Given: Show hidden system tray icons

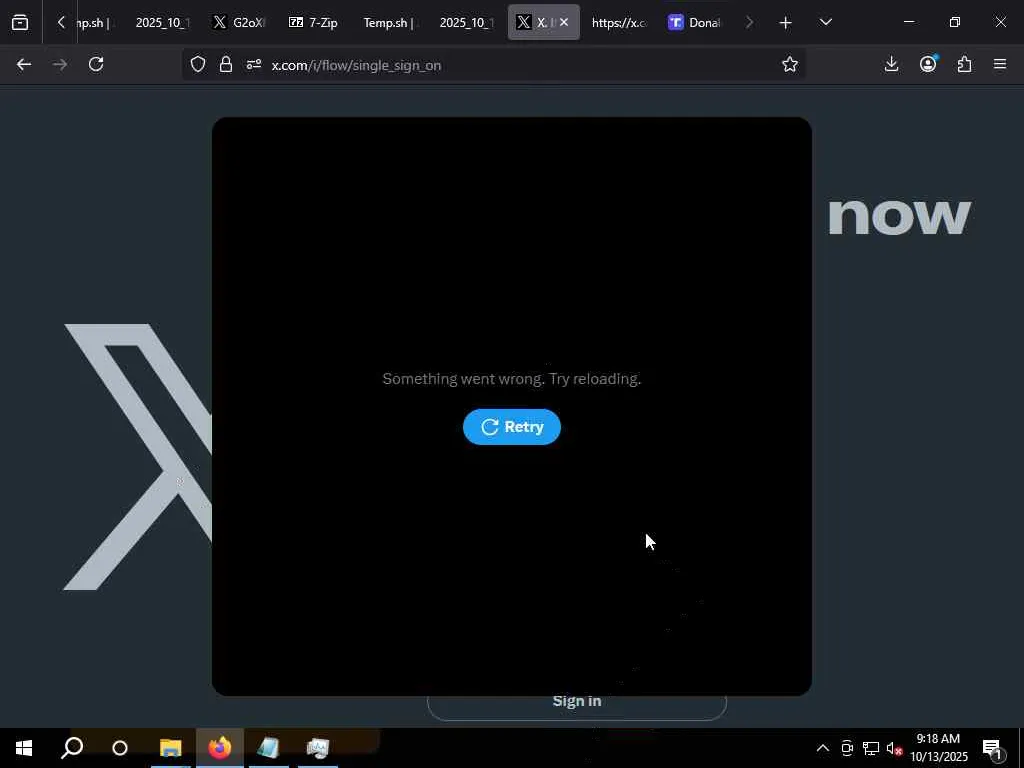Looking at the screenshot, I should point(823,748).
